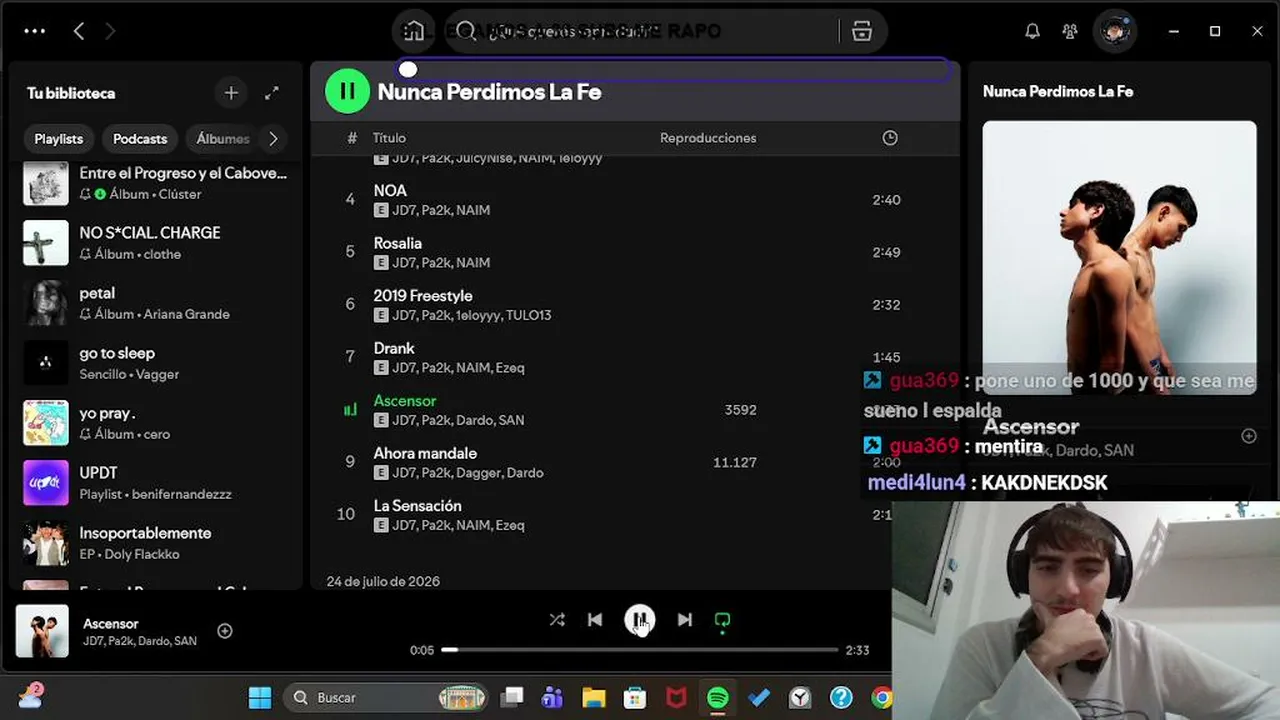Open McAfee from the taskbar
This screenshot has width=1280, height=720.
[676, 698]
